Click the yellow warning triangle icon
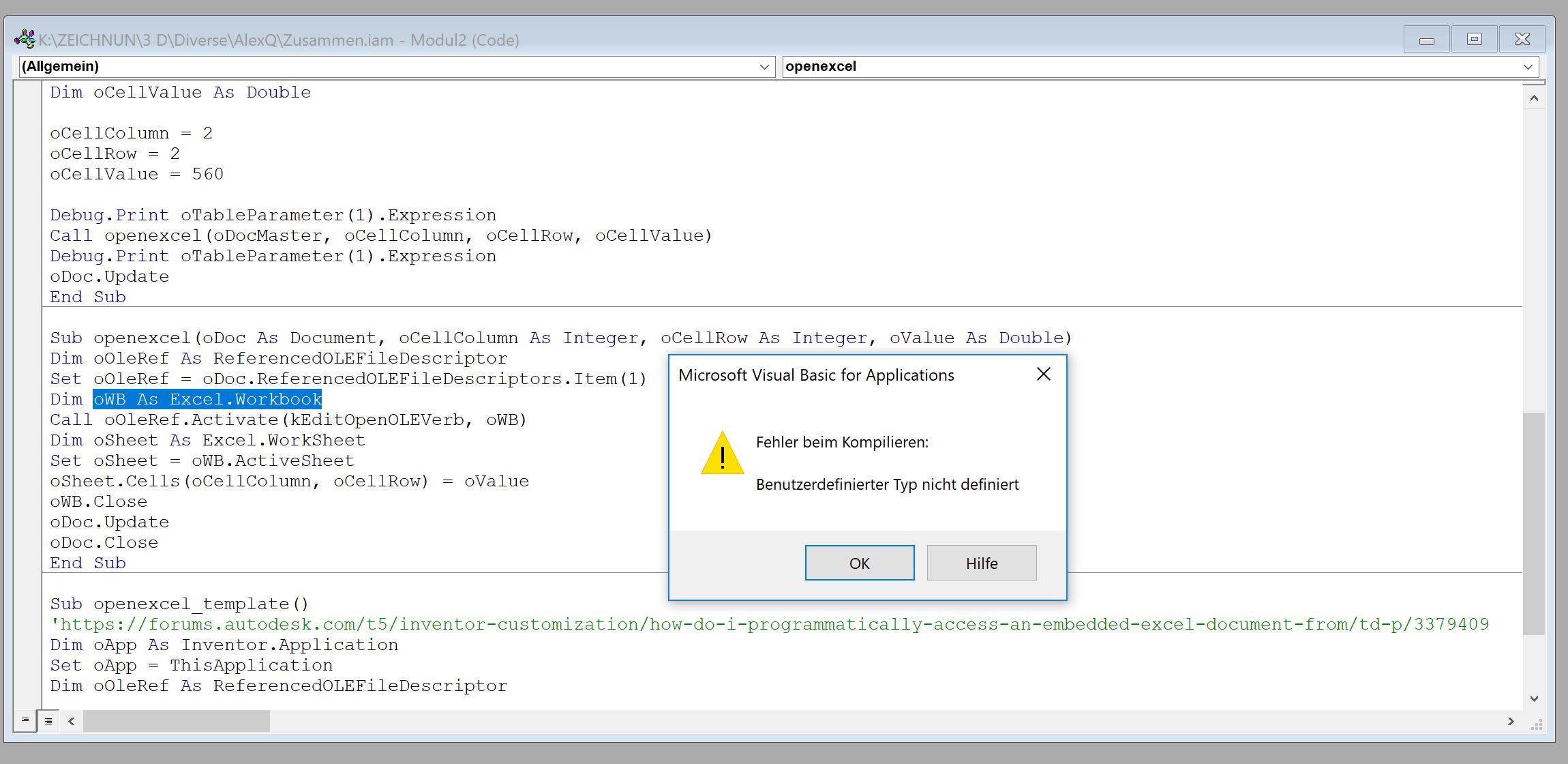 (722, 454)
